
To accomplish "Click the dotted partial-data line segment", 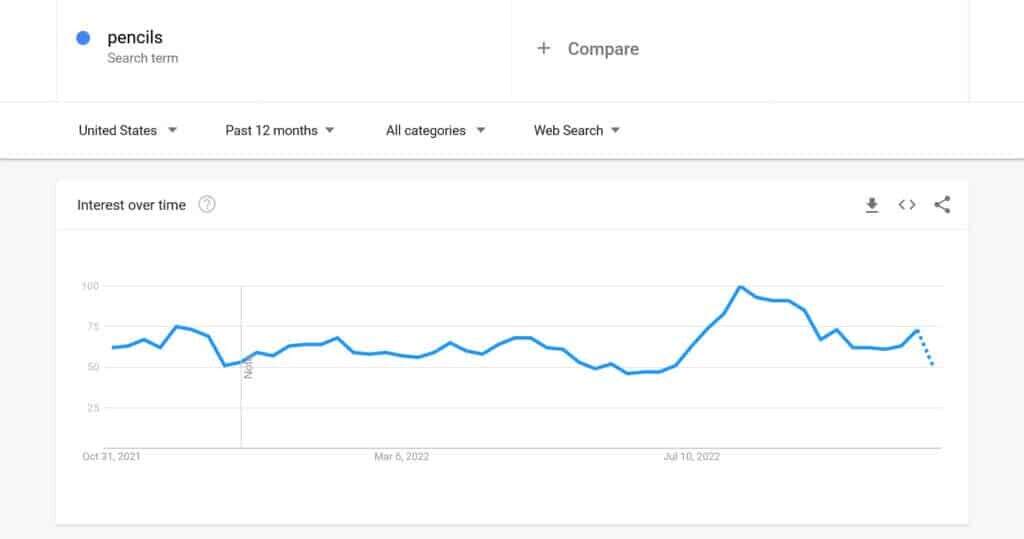I will (x=926, y=348).
